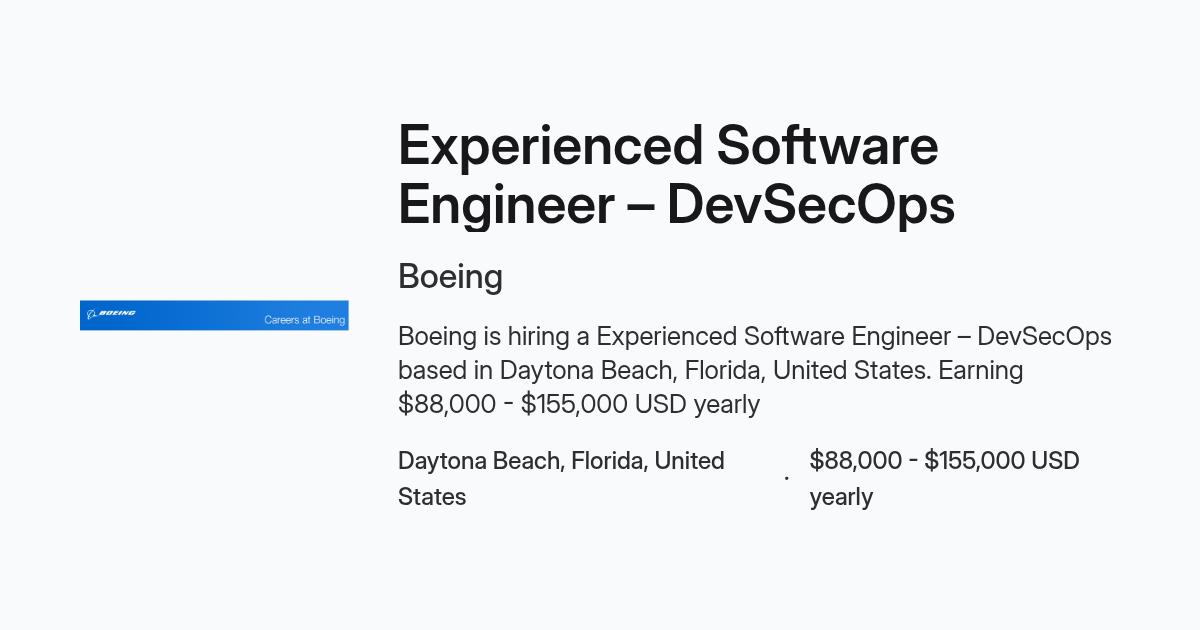This screenshot has height=630, width=1200.
Task: Open the Boeing company name under the title
Action: click(x=450, y=277)
